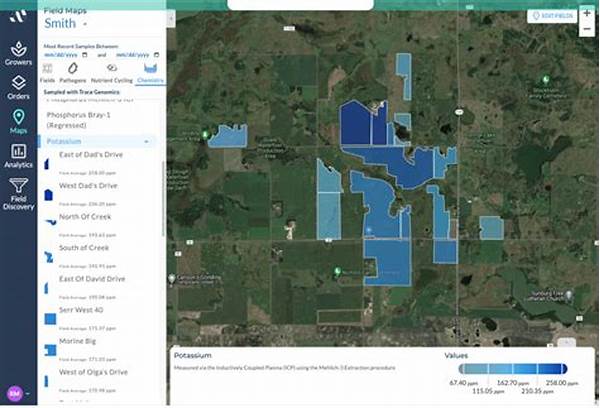Switch to the Fields tab
The height and width of the screenshot is (408, 600).
click(x=48, y=72)
